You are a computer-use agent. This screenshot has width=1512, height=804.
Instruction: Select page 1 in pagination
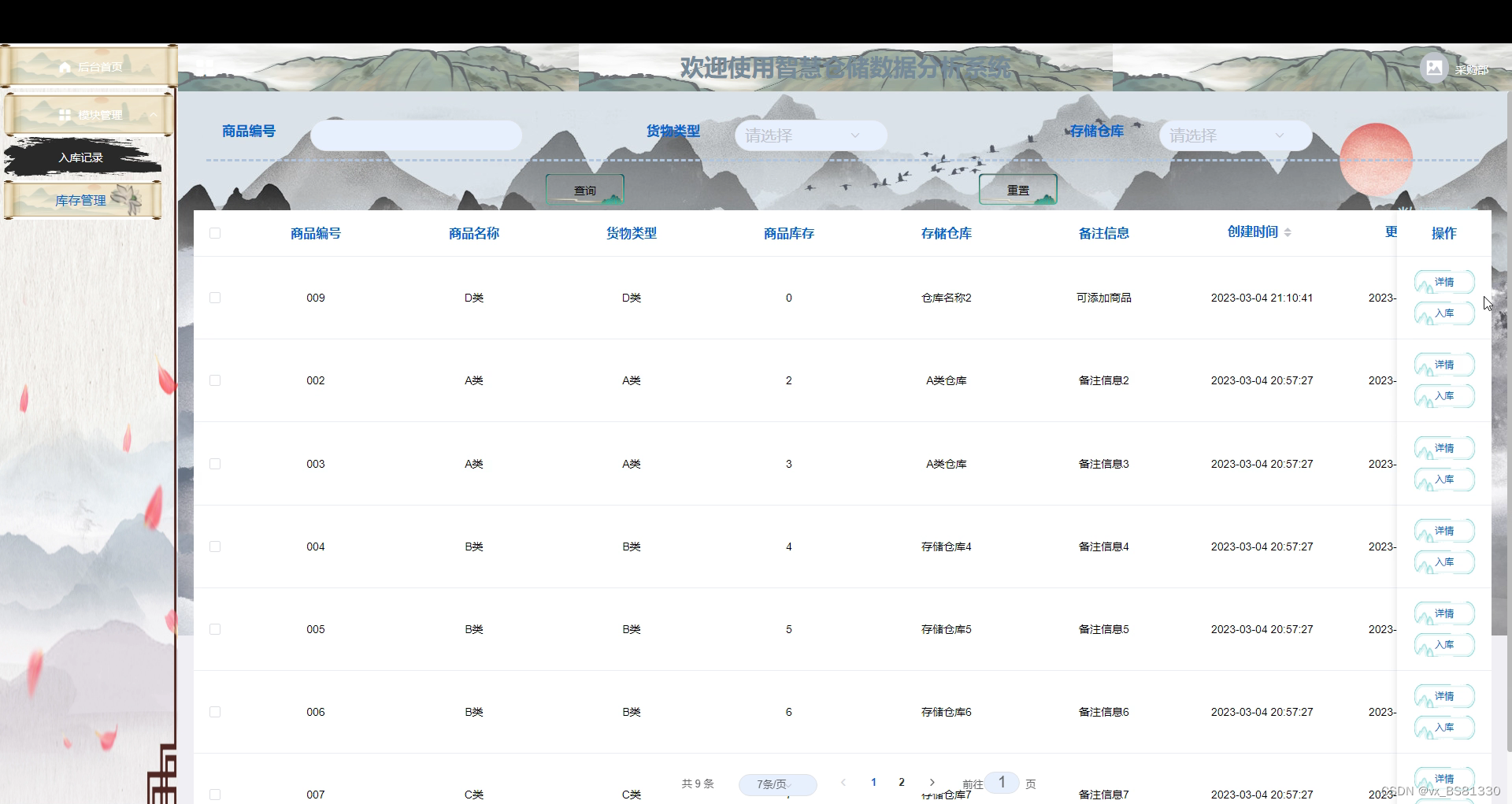click(873, 783)
